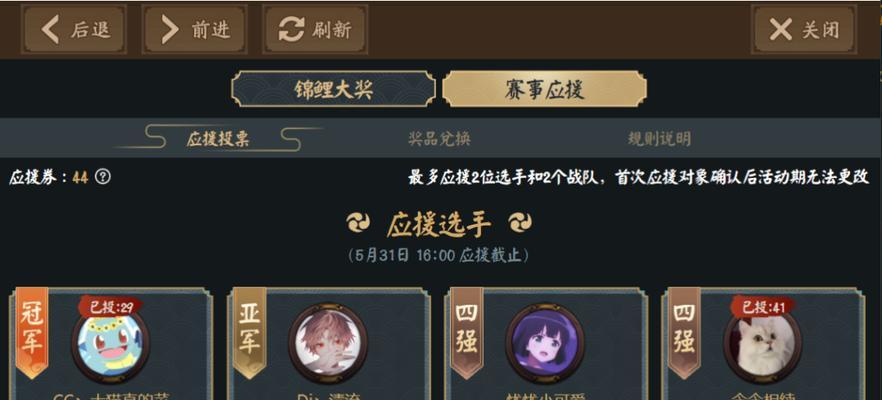The image size is (882, 400).
Task: Go to the 奖品兑换 sub-tab
Action: pos(439,138)
